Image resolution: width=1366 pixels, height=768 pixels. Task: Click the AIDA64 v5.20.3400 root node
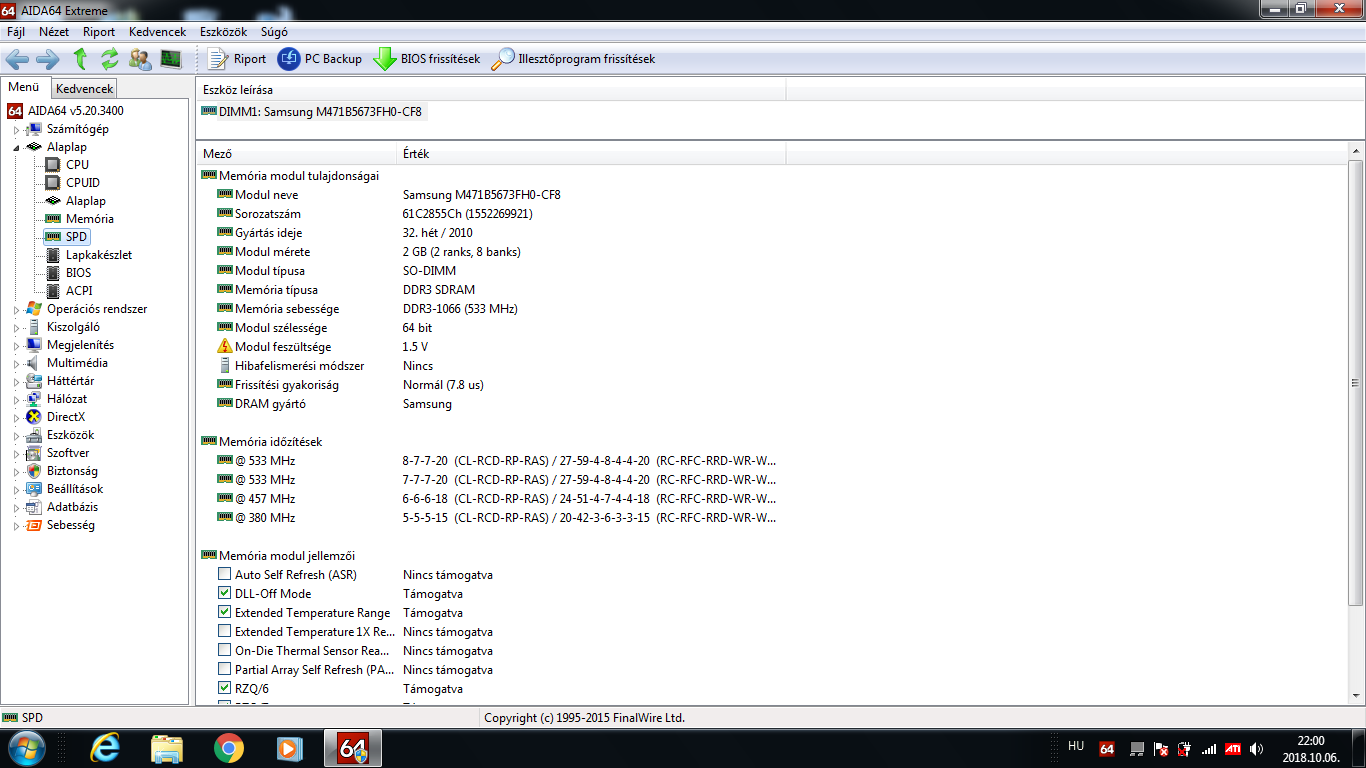click(x=66, y=111)
